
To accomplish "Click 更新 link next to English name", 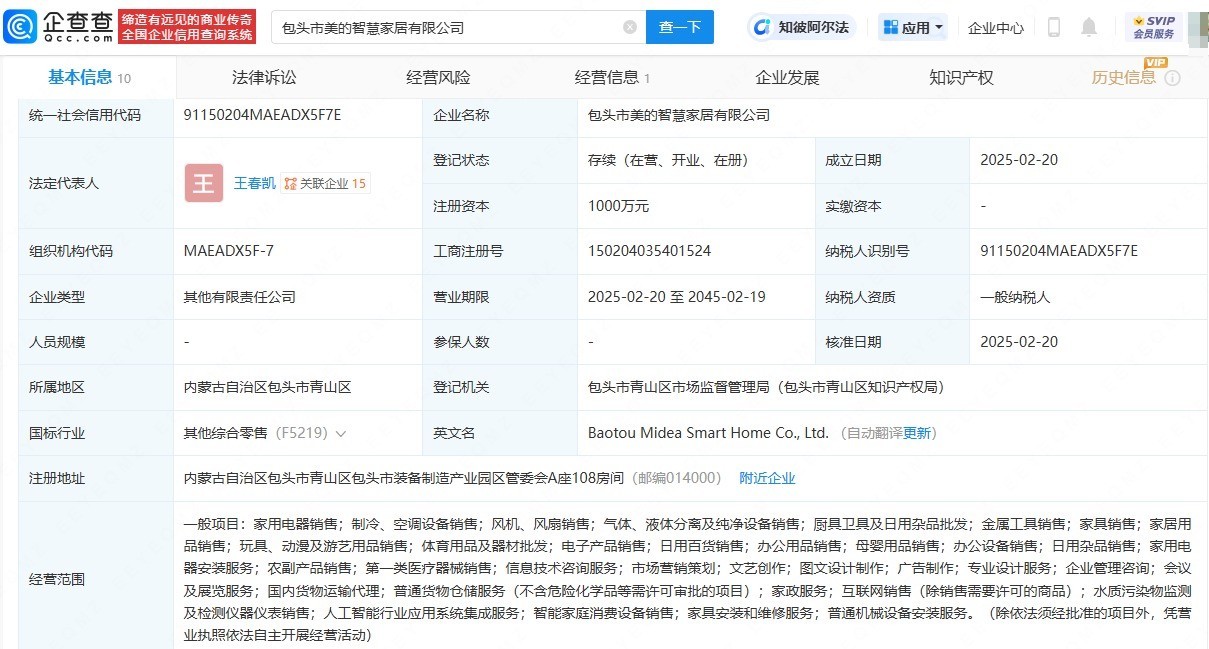I will (x=917, y=433).
